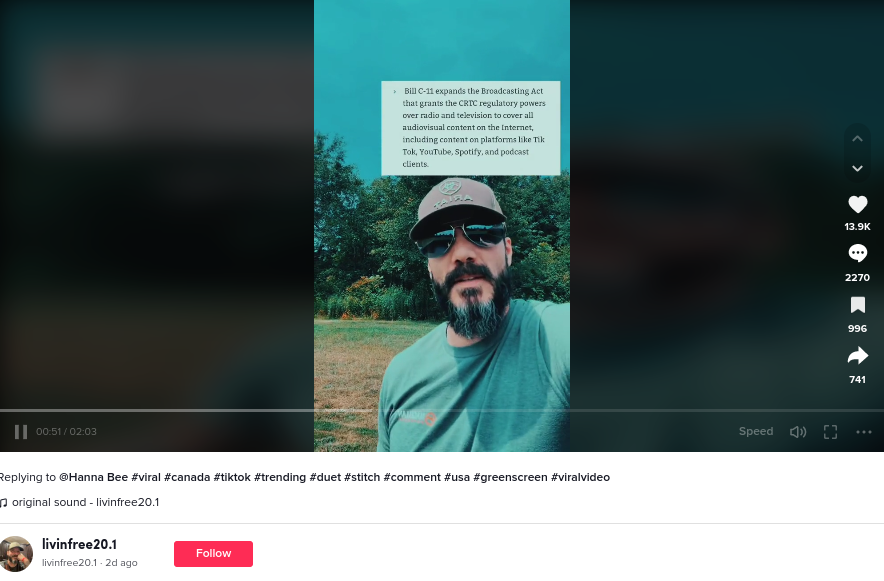Pause the video playback
Viewport: 884px width, 581px height.
(x=21, y=432)
